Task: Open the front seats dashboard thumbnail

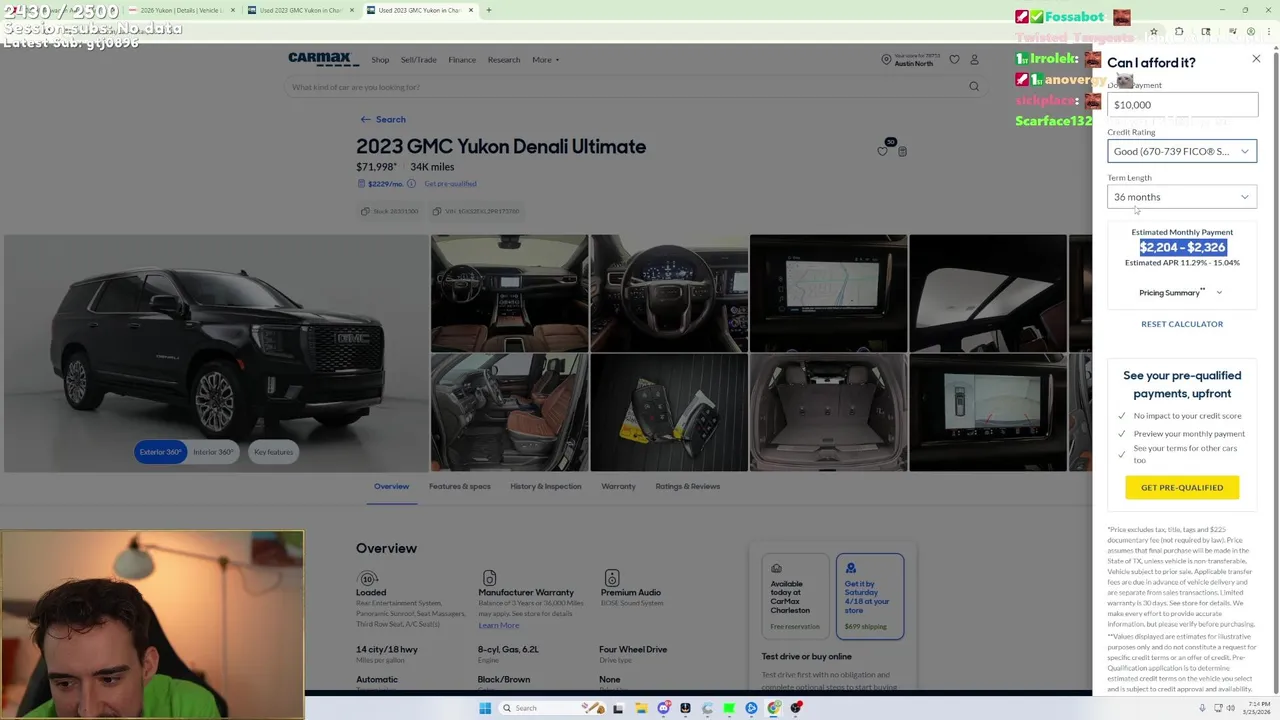Action: point(509,293)
